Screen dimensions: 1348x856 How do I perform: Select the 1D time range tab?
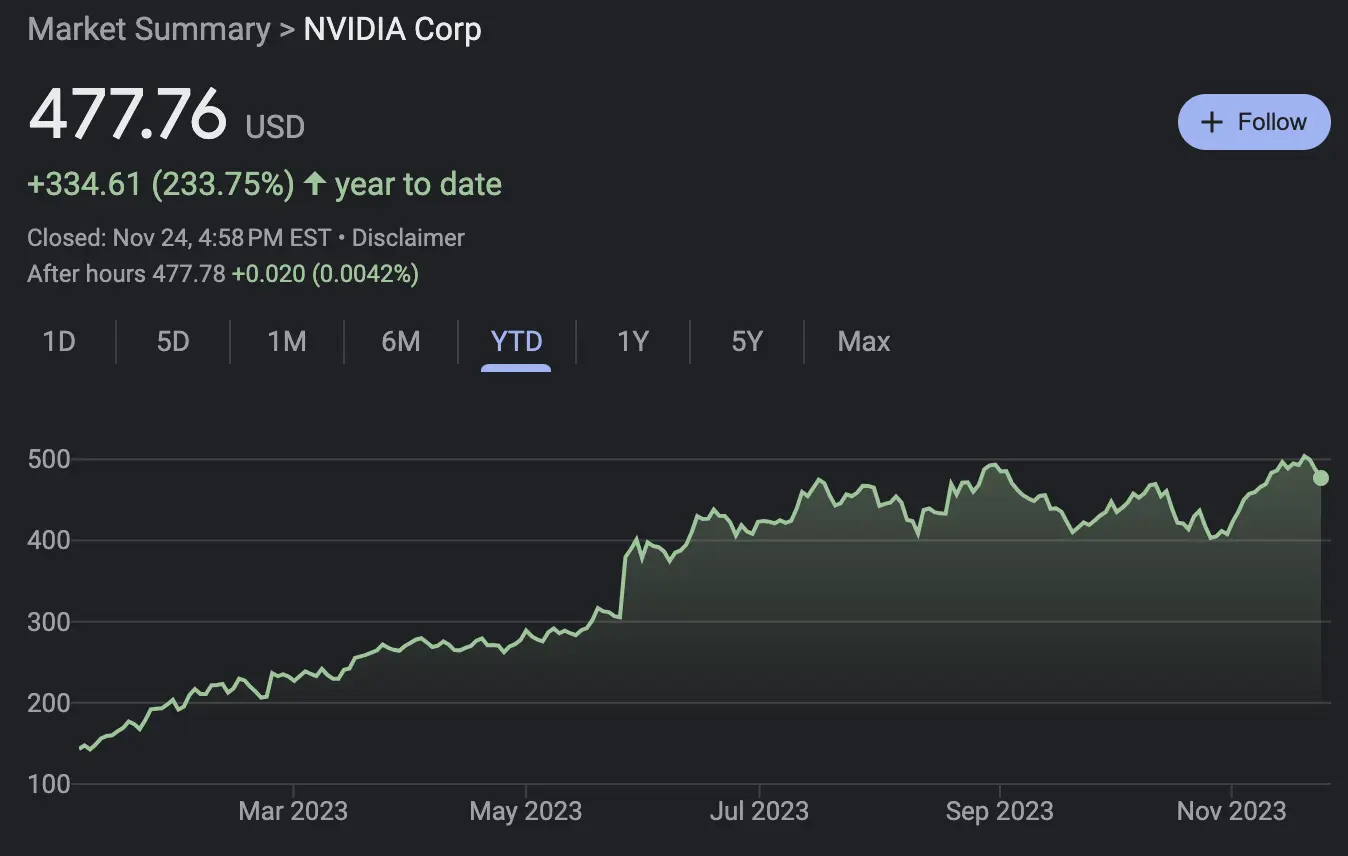pyautogui.click(x=59, y=342)
